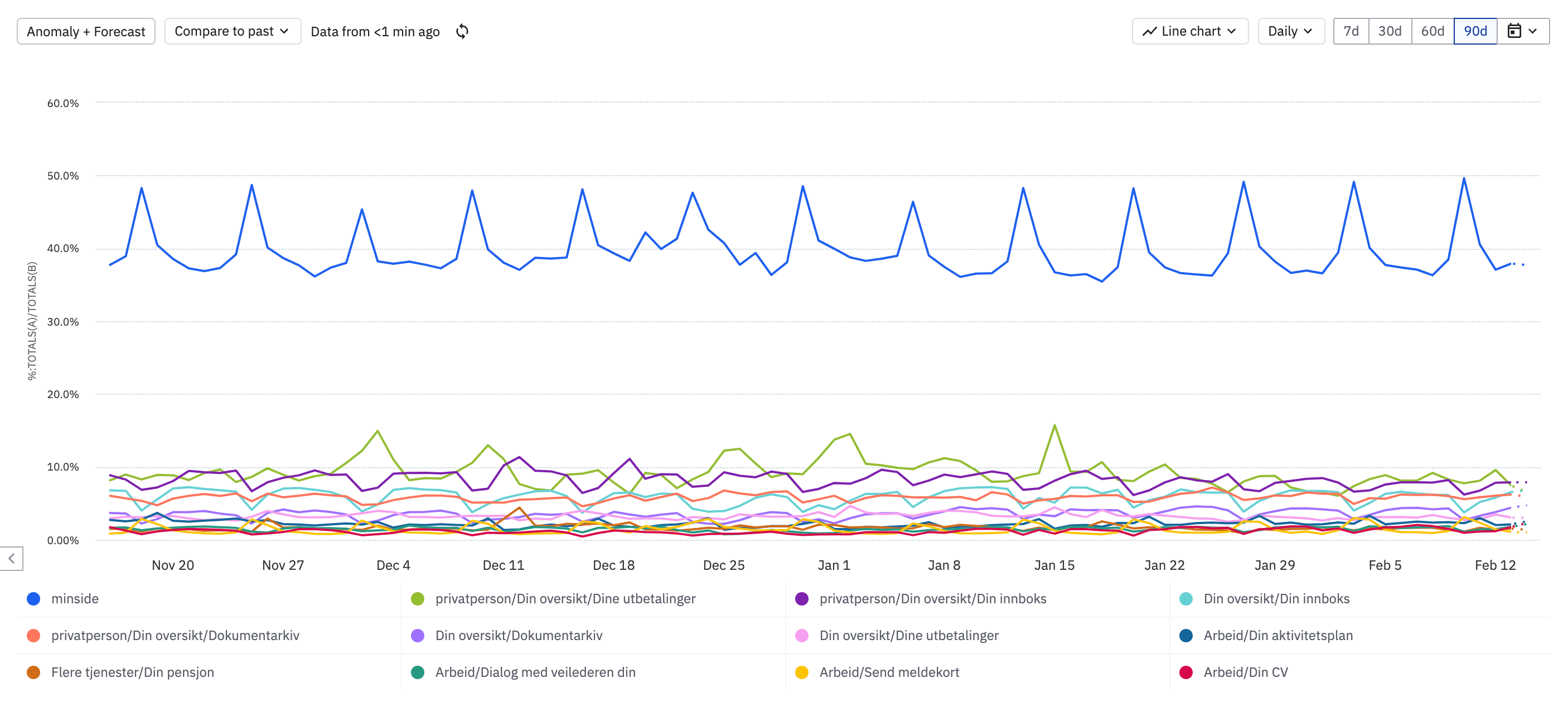Viewport: 1568px width, 707px height.
Task: Click the Arbeid/Send meldekort yellow legend dot
Action: [802, 672]
